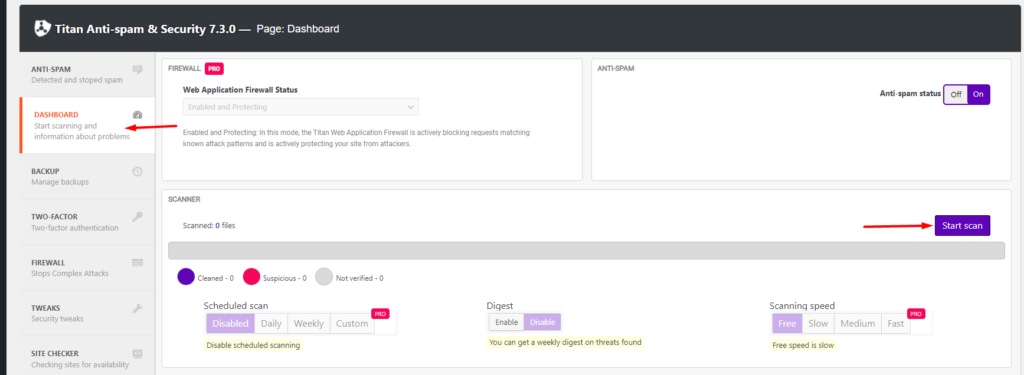The height and width of the screenshot is (375, 1024).
Task: Click the Two-Factor key icon
Action: 137,217
